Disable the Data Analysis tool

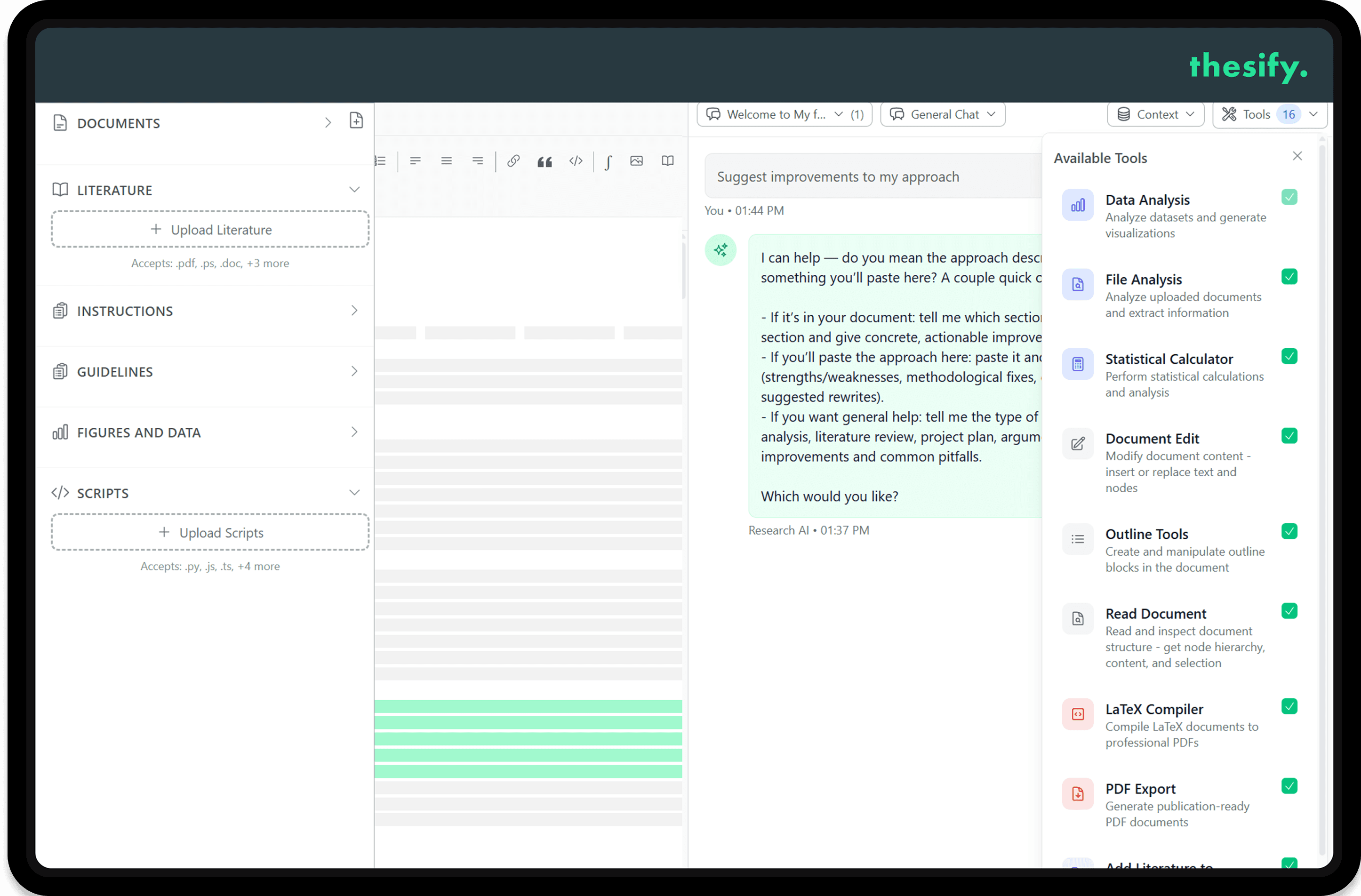1289,197
